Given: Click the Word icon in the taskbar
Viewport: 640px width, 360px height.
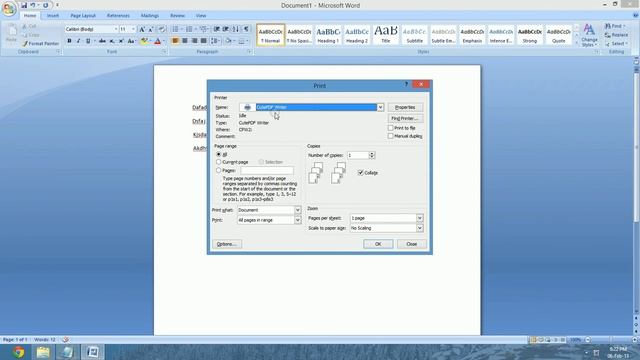Looking at the screenshot, I should (93, 352).
